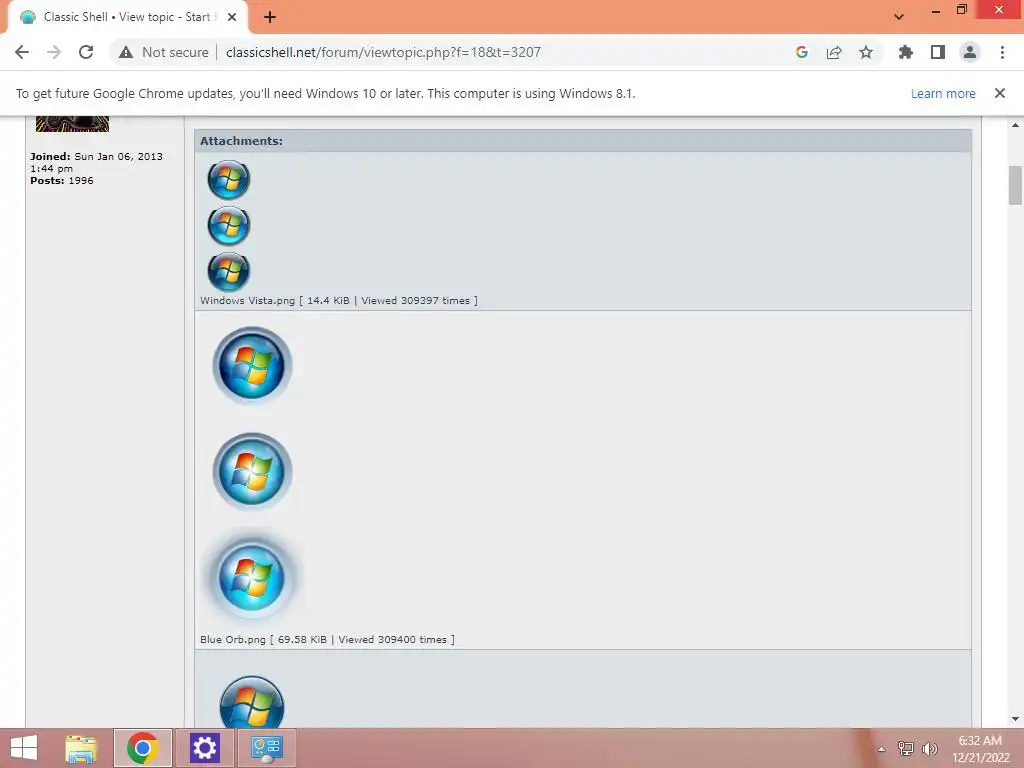Select the Classic Shell View topic tab
The width and height of the screenshot is (1024, 768).
pos(127,17)
